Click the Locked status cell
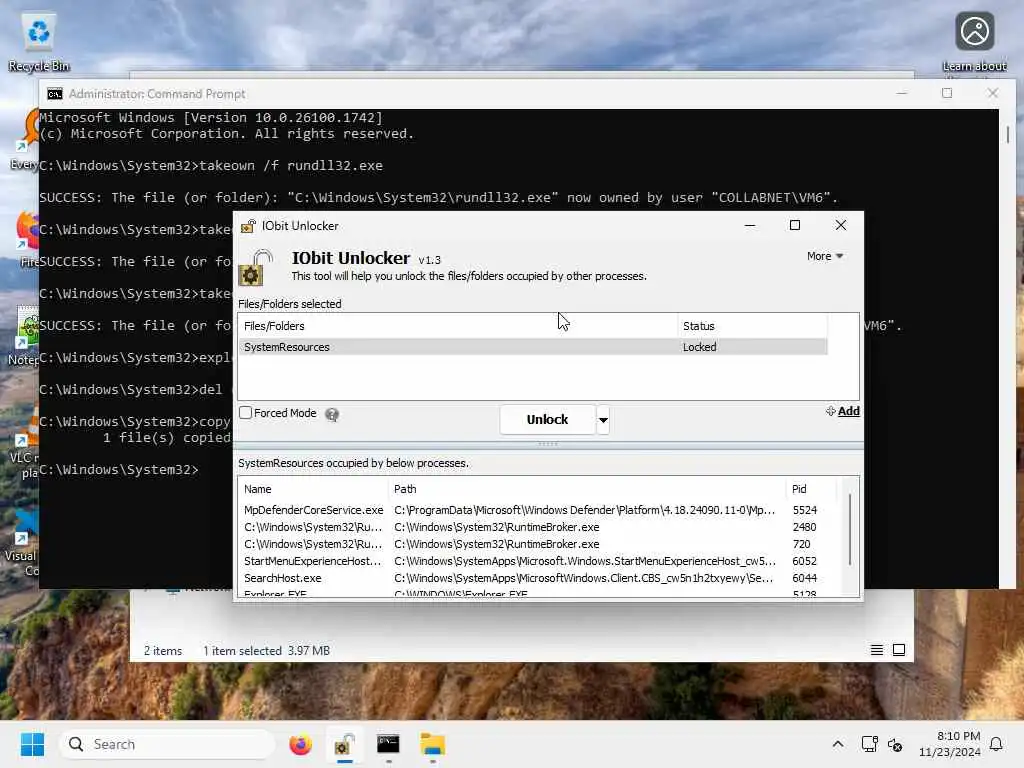Image resolution: width=1024 pixels, height=768 pixels. click(x=699, y=347)
